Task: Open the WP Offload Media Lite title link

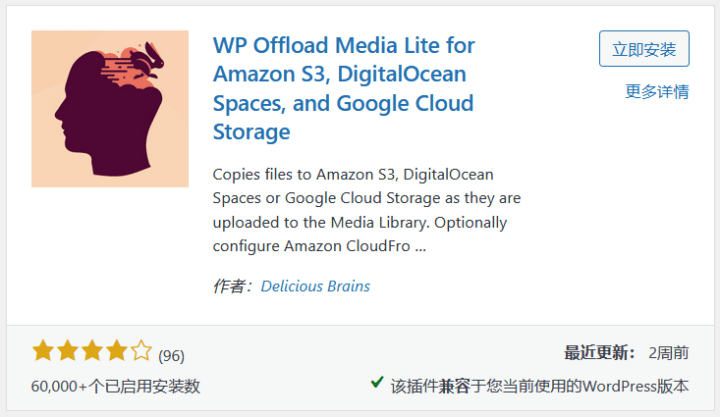Action: click(x=344, y=88)
